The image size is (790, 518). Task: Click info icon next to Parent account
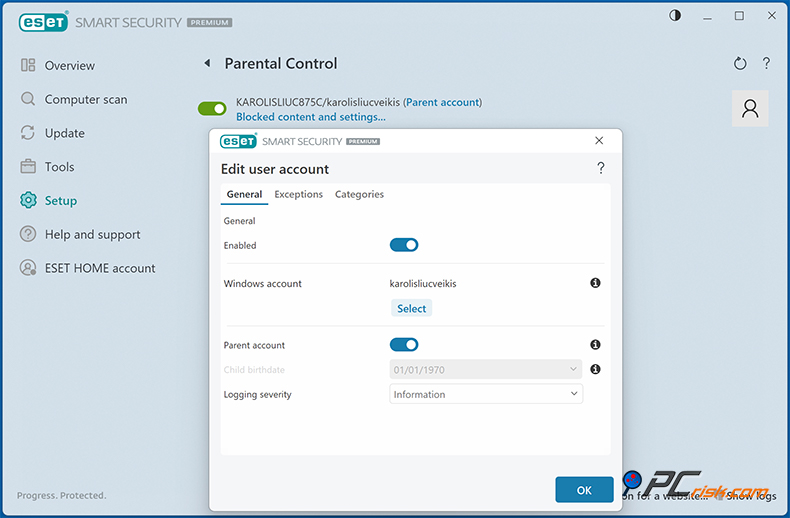[595, 345]
